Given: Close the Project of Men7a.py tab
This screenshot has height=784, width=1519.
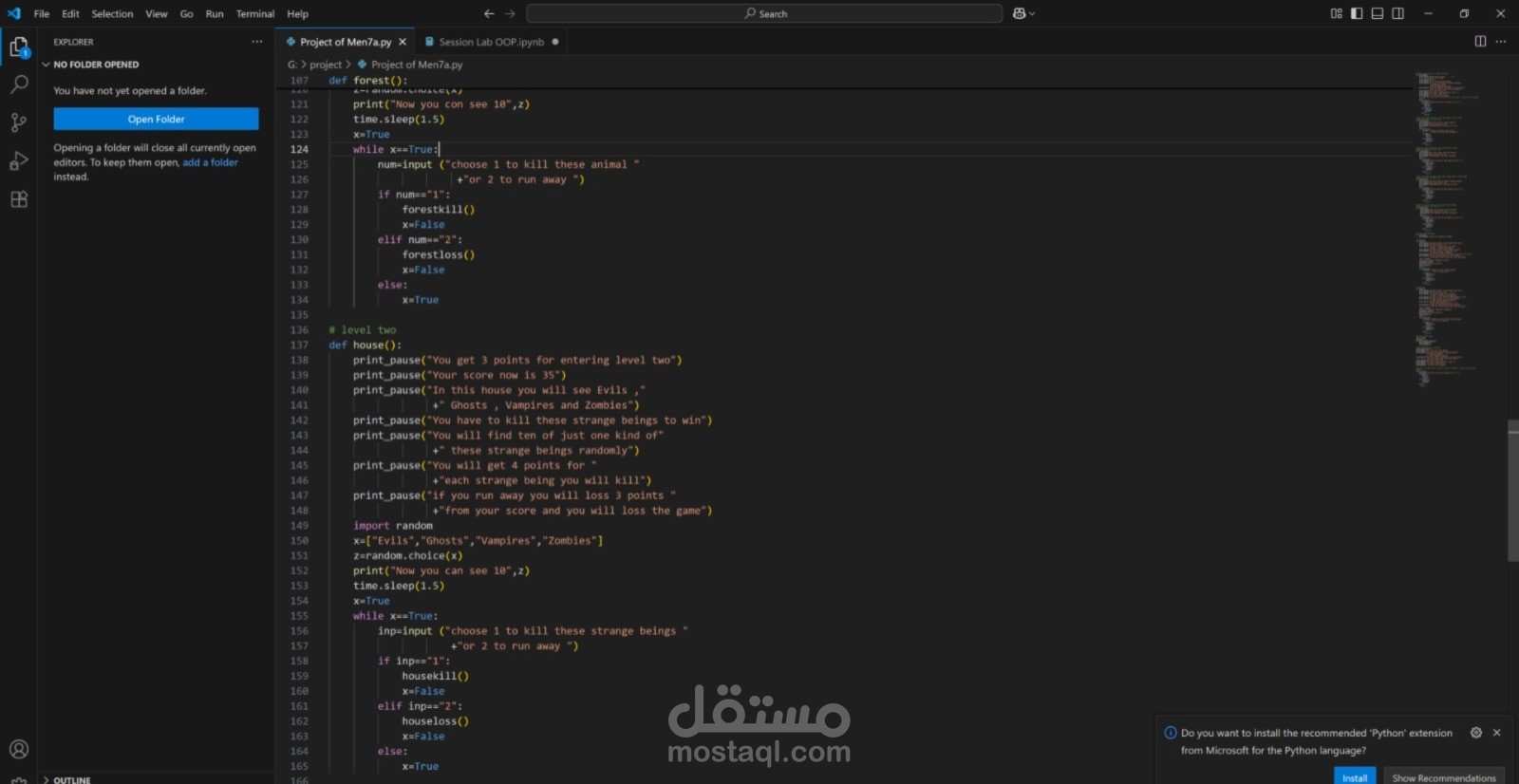Looking at the screenshot, I should pos(403,42).
